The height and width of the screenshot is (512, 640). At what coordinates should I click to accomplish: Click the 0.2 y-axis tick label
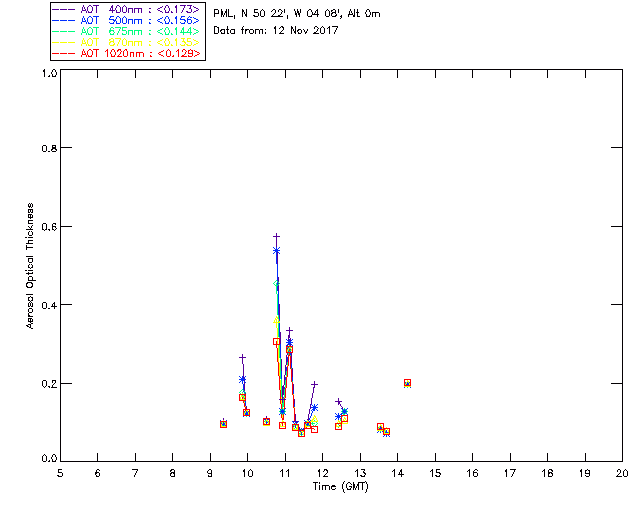(49, 384)
